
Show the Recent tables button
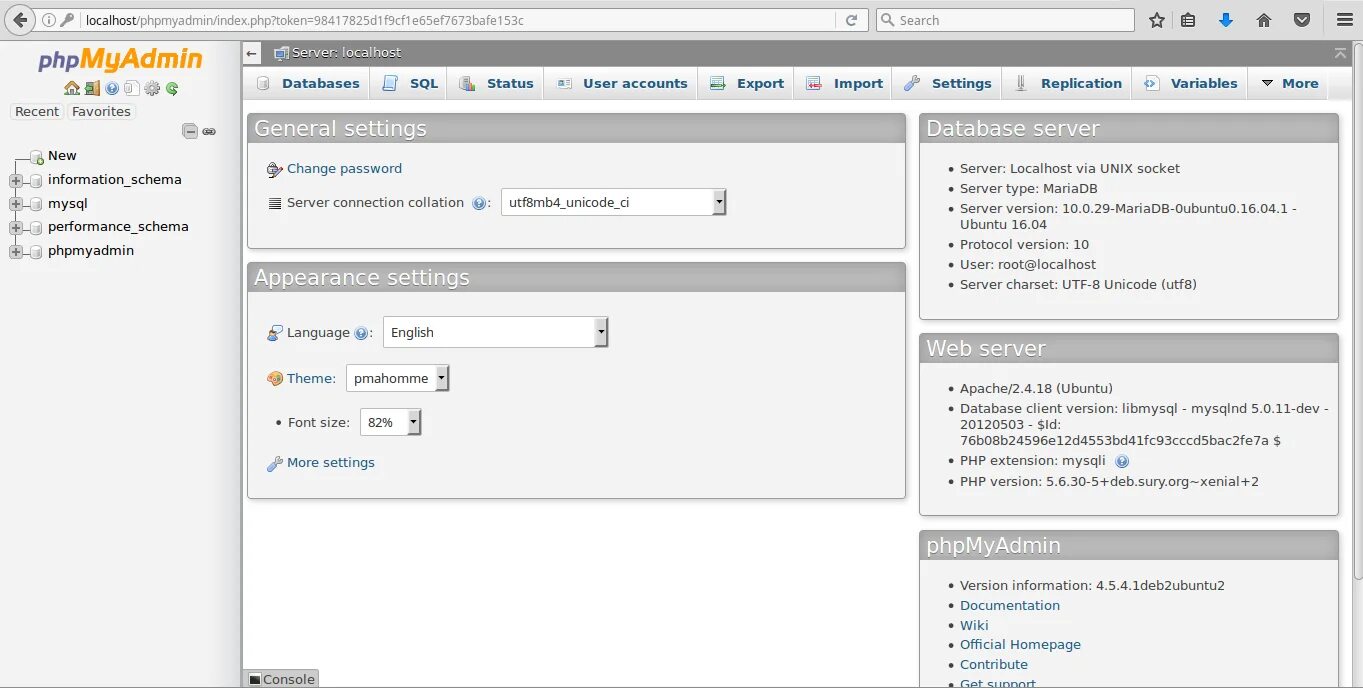click(x=37, y=112)
